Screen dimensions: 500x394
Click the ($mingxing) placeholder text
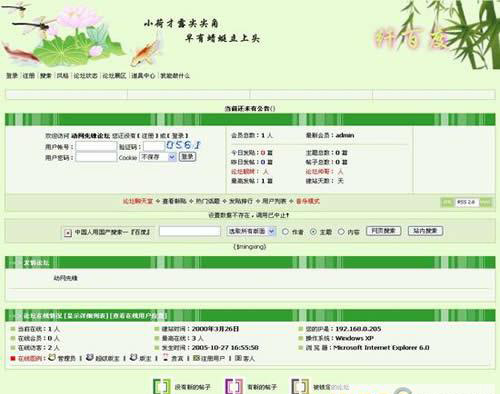pyautogui.click(x=250, y=247)
